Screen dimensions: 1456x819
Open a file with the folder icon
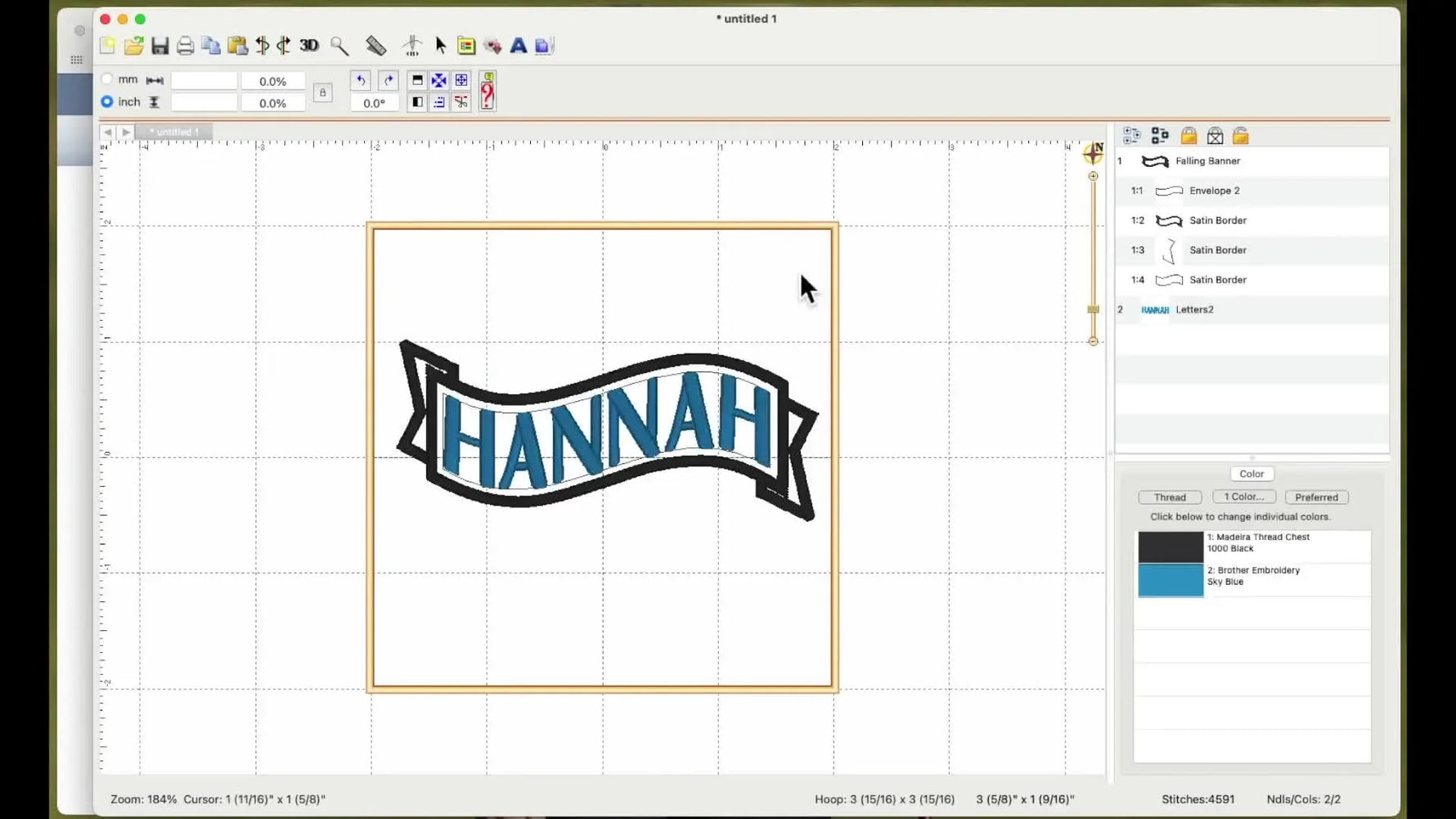click(134, 46)
